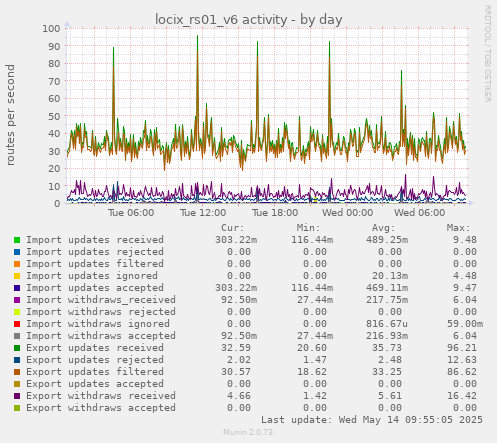Image resolution: width=497 pixels, height=443 pixels.
Task: Click the Export updates accepted swatch
Action: coord(17,384)
